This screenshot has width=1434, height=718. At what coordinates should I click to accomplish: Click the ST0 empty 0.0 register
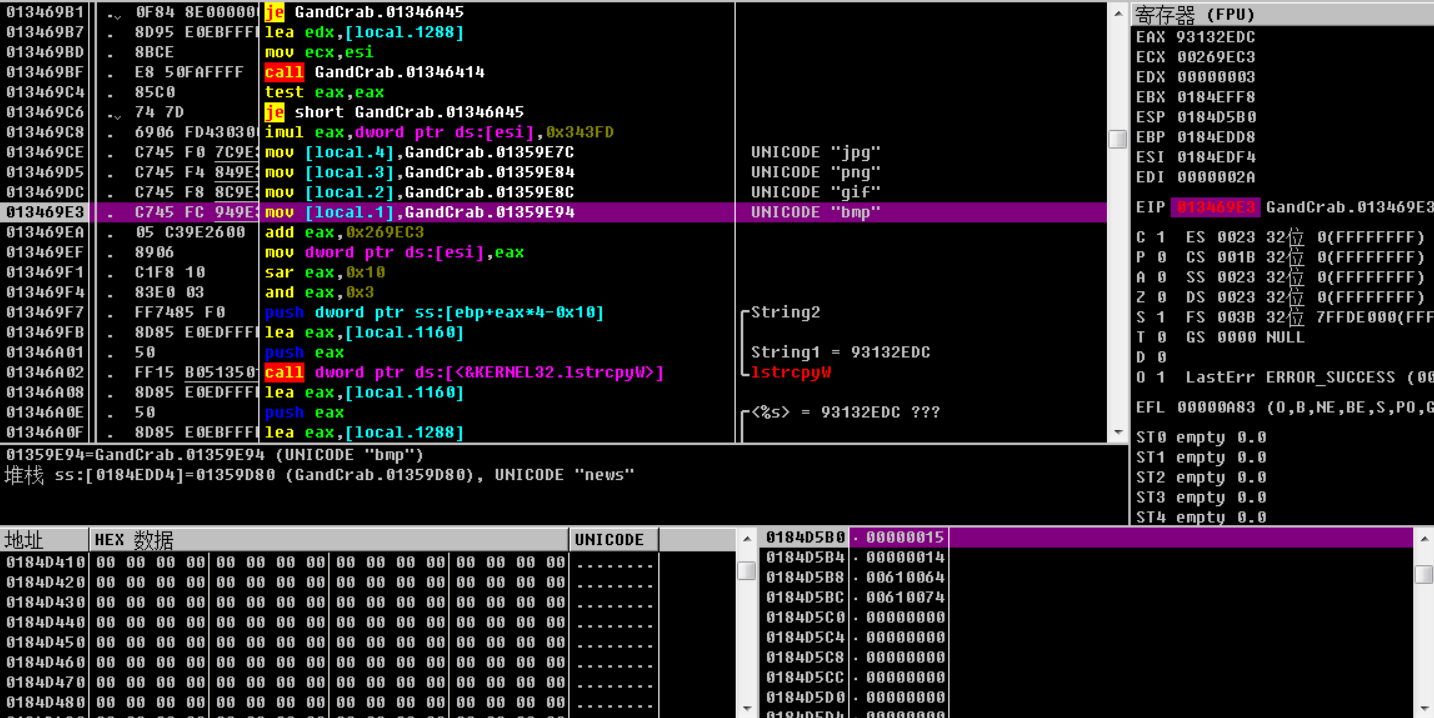coord(1201,437)
